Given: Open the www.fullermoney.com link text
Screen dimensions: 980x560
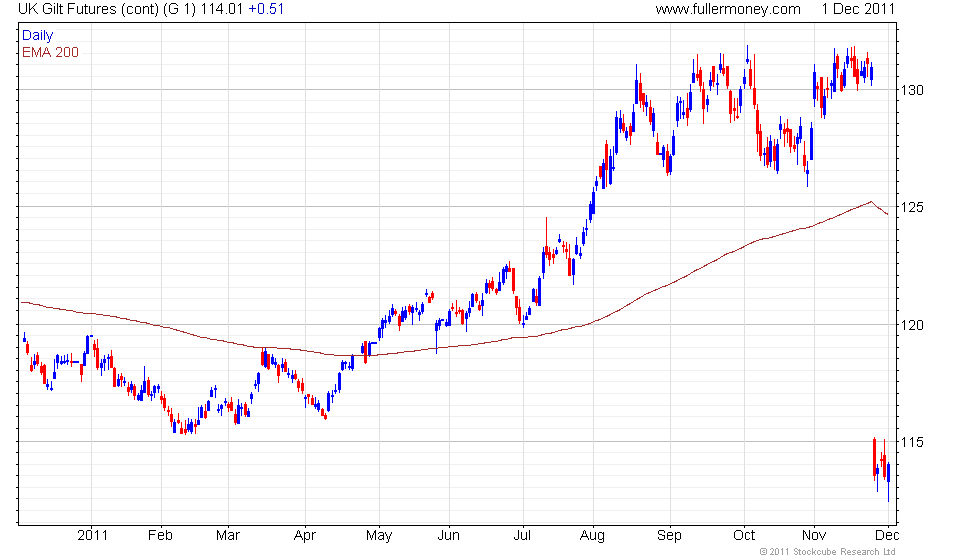Looking at the screenshot, I should click(x=728, y=9).
